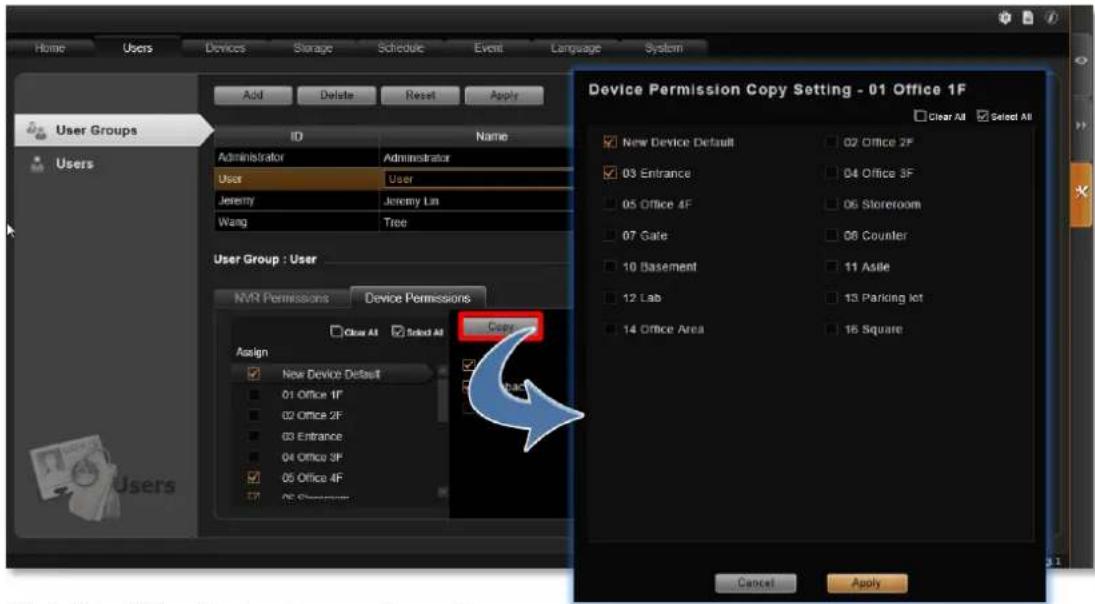
Task: Check the 10 Basement checkbox
Action: click(x=610, y=266)
